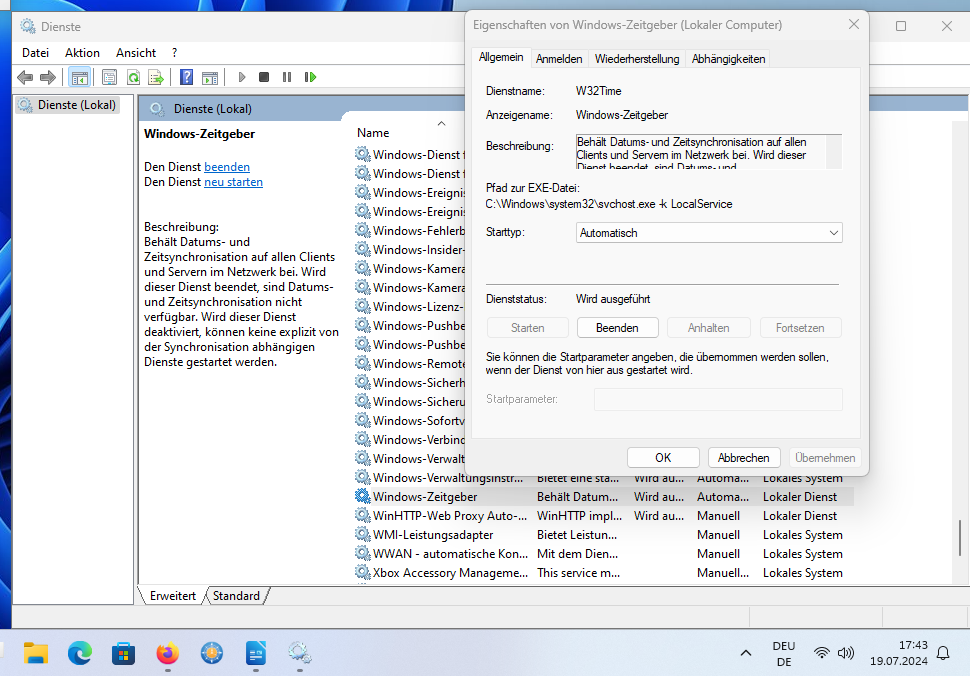970x676 pixels.
Task: Select the Windows-Verwaltungsinstr... service row
Action: pyautogui.click(x=604, y=478)
